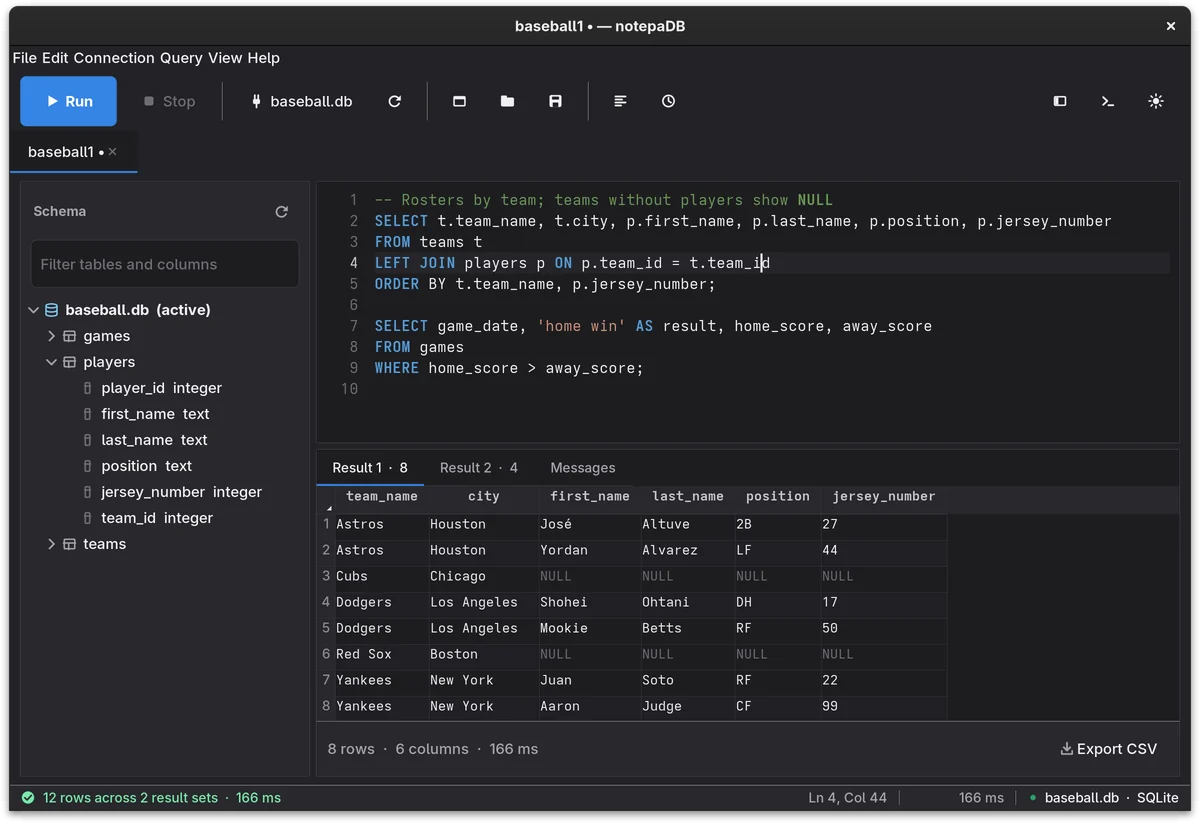Select the first_name text column
This screenshot has width=1200, height=823.
pos(155,414)
